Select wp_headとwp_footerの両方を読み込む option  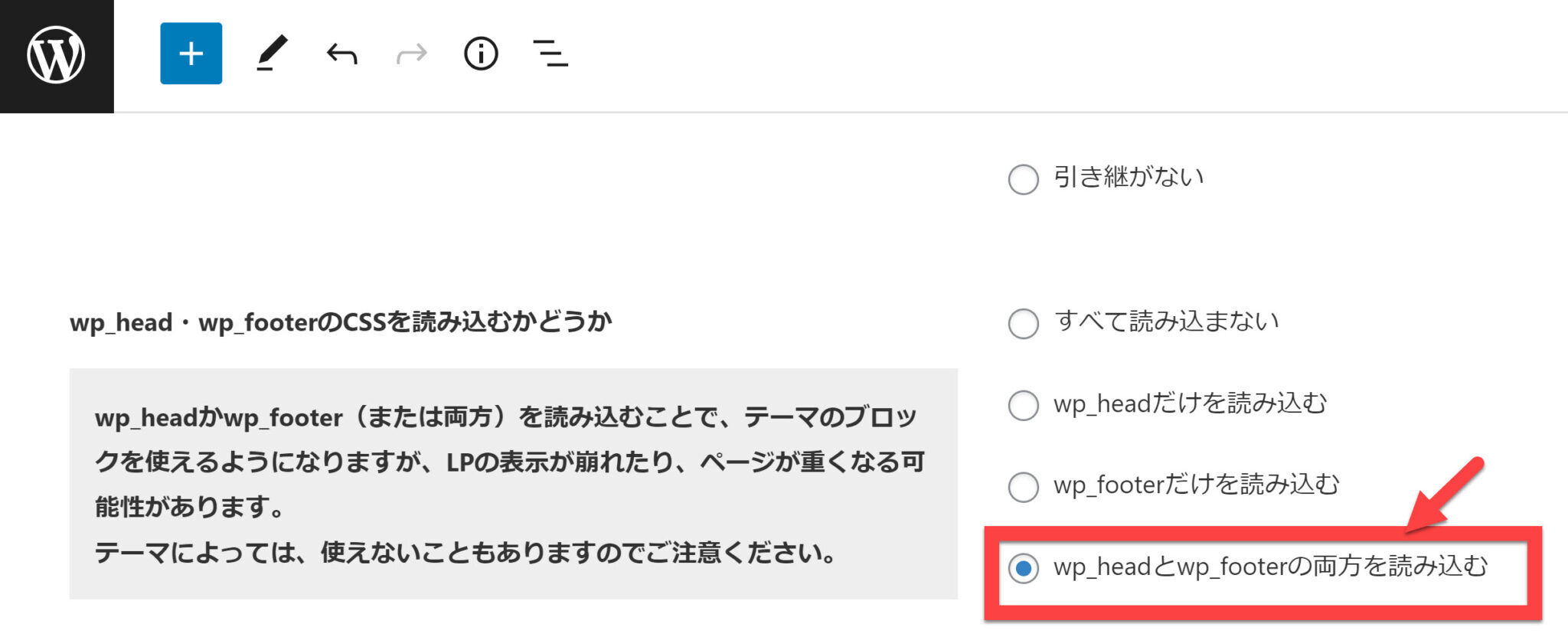pyautogui.click(x=1023, y=568)
